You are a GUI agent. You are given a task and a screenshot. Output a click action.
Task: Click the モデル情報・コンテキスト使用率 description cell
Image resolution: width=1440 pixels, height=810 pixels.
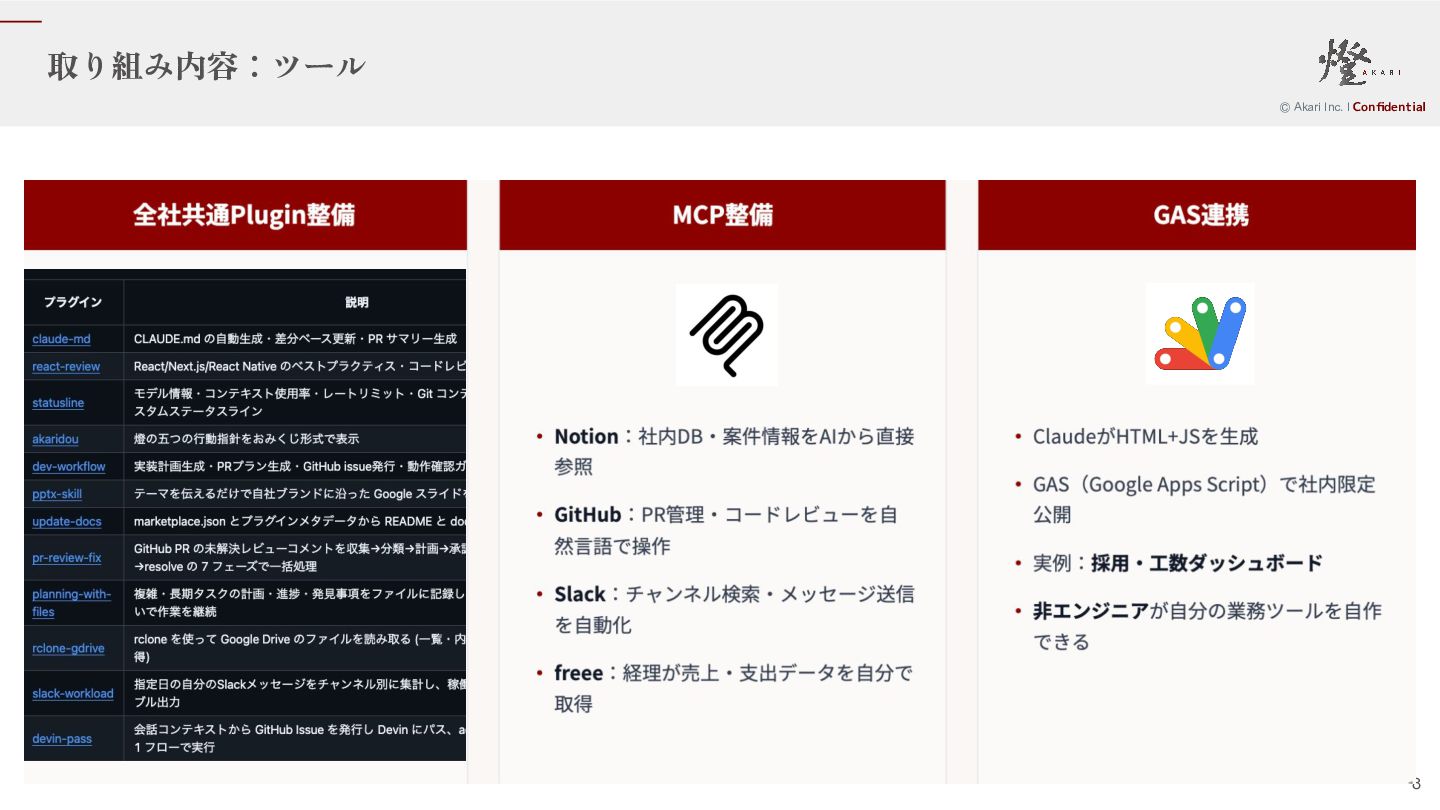[x=295, y=403]
